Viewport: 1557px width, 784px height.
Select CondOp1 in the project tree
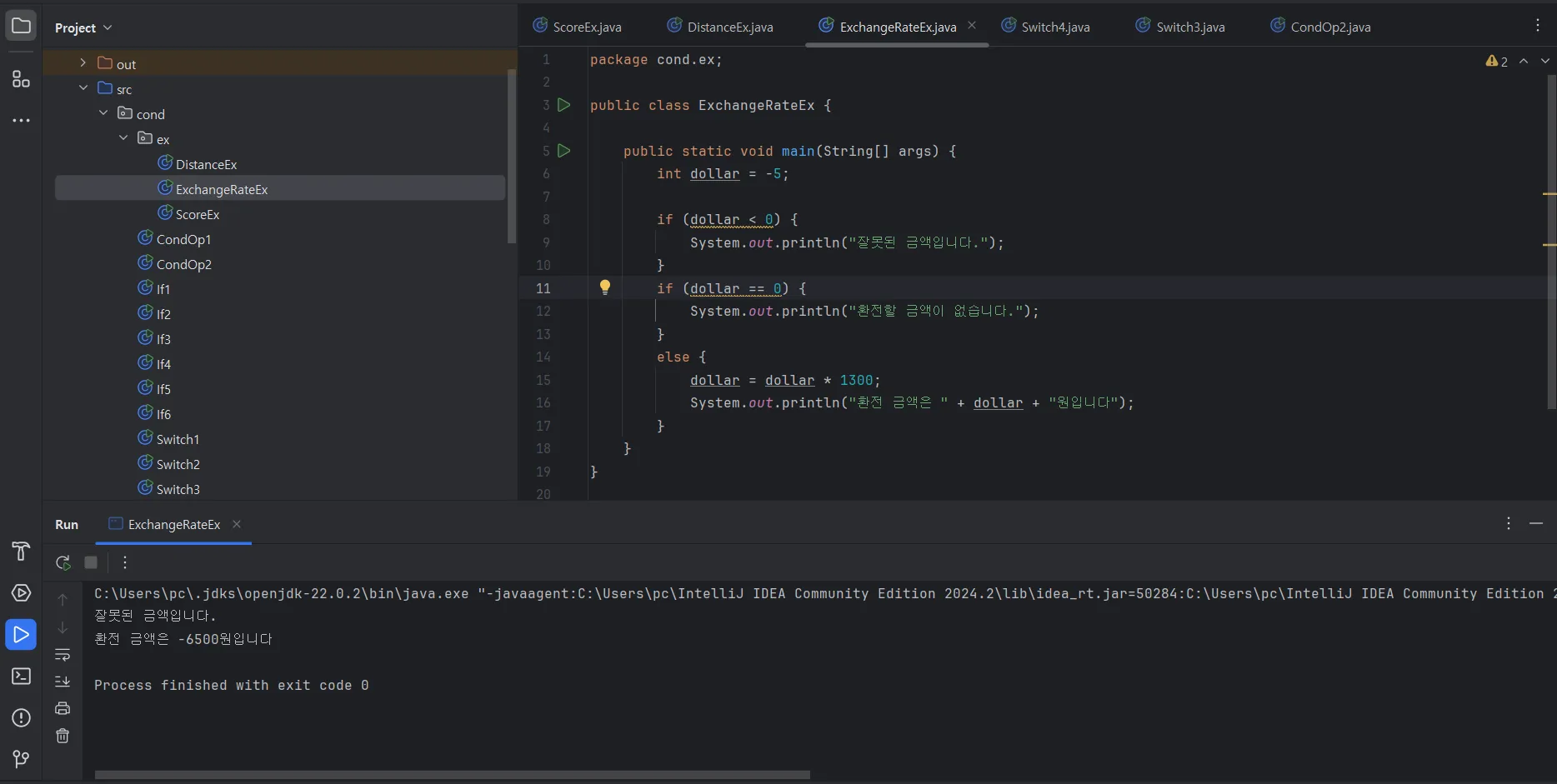click(x=183, y=239)
